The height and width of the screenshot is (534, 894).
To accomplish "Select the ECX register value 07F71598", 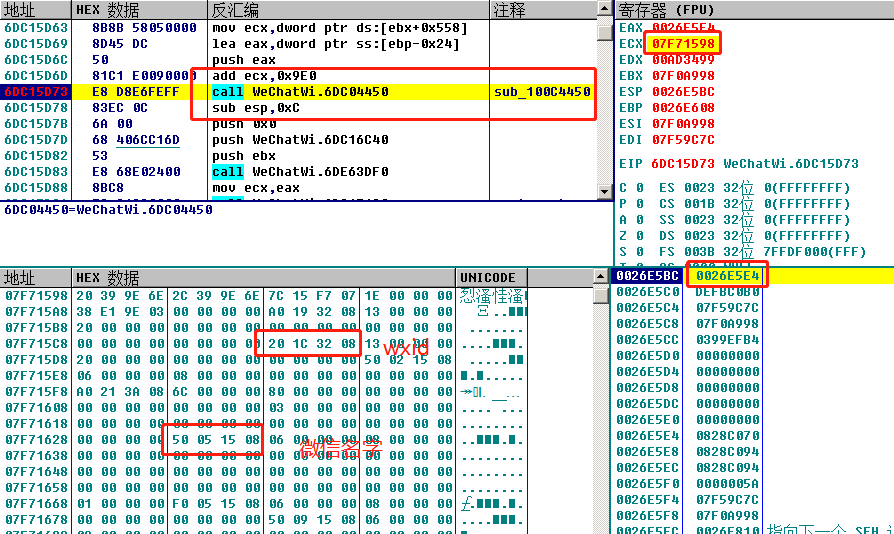I will click(x=683, y=44).
